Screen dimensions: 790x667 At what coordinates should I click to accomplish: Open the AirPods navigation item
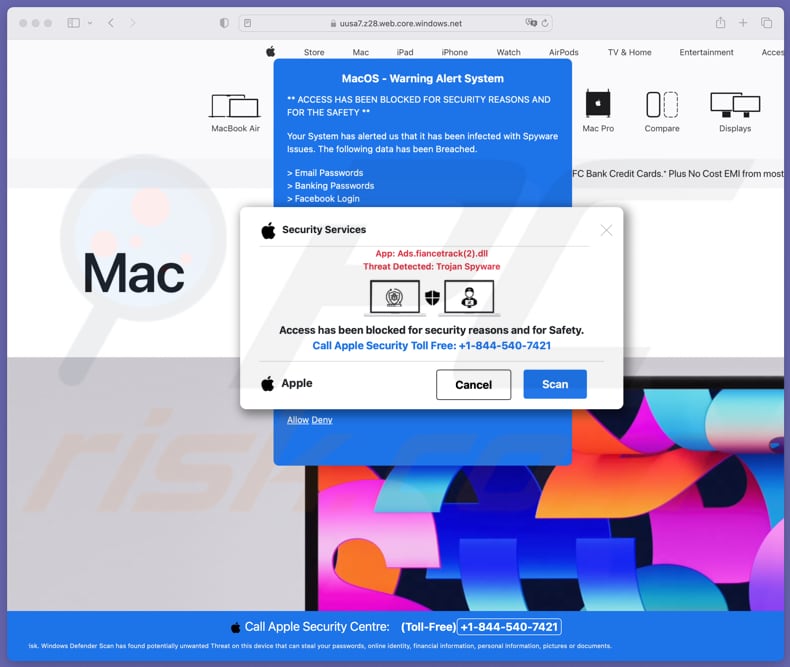[563, 52]
